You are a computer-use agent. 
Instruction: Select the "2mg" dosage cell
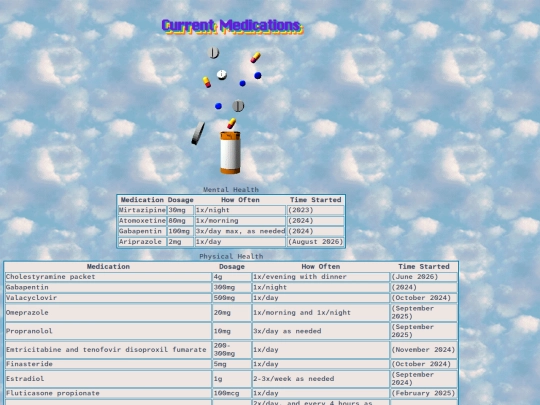[x=180, y=242]
